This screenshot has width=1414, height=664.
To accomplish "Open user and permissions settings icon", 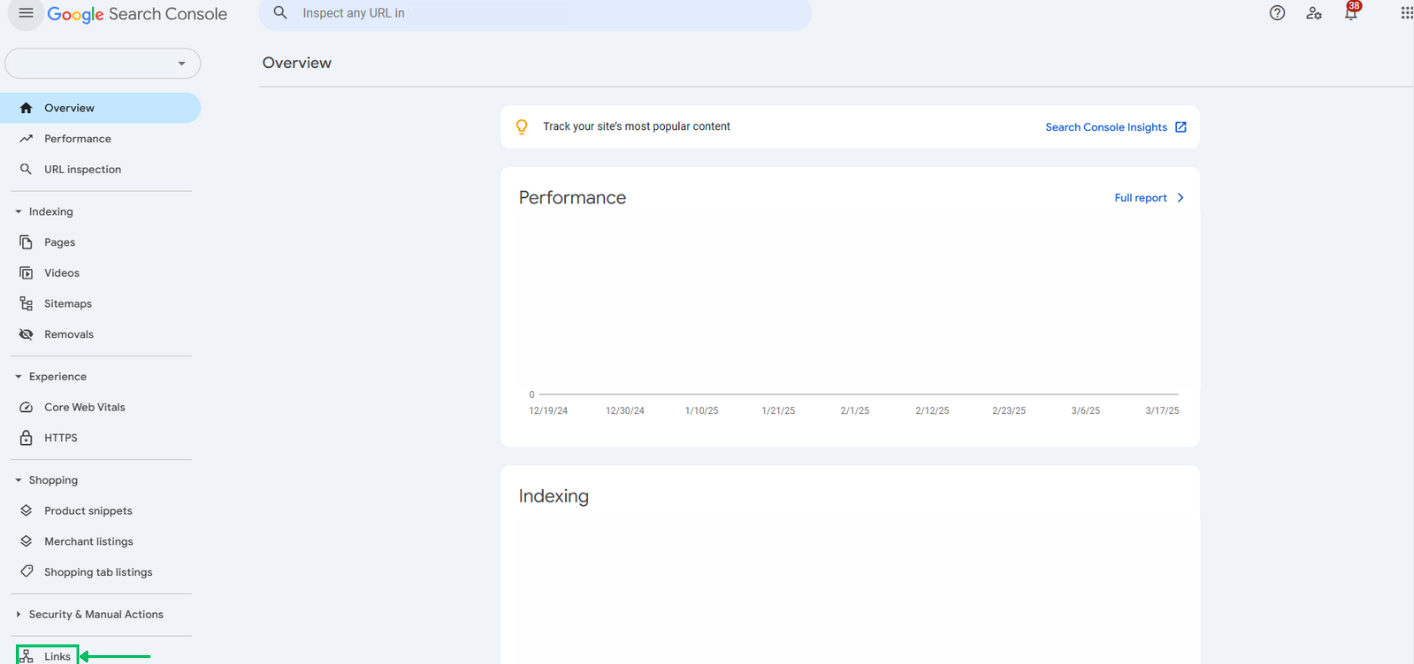I will 1314,13.
